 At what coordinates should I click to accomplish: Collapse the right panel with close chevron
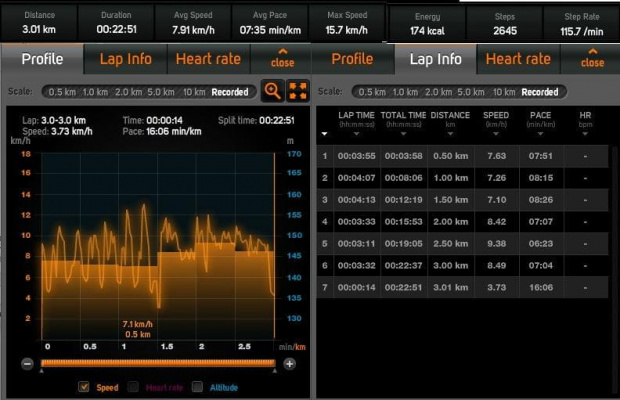[x=592, y=57]
